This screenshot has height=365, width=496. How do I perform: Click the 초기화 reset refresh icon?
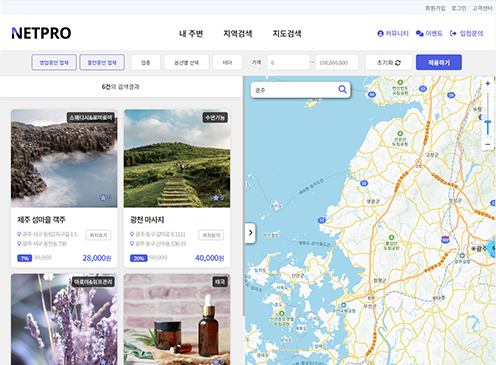point(398,63)
